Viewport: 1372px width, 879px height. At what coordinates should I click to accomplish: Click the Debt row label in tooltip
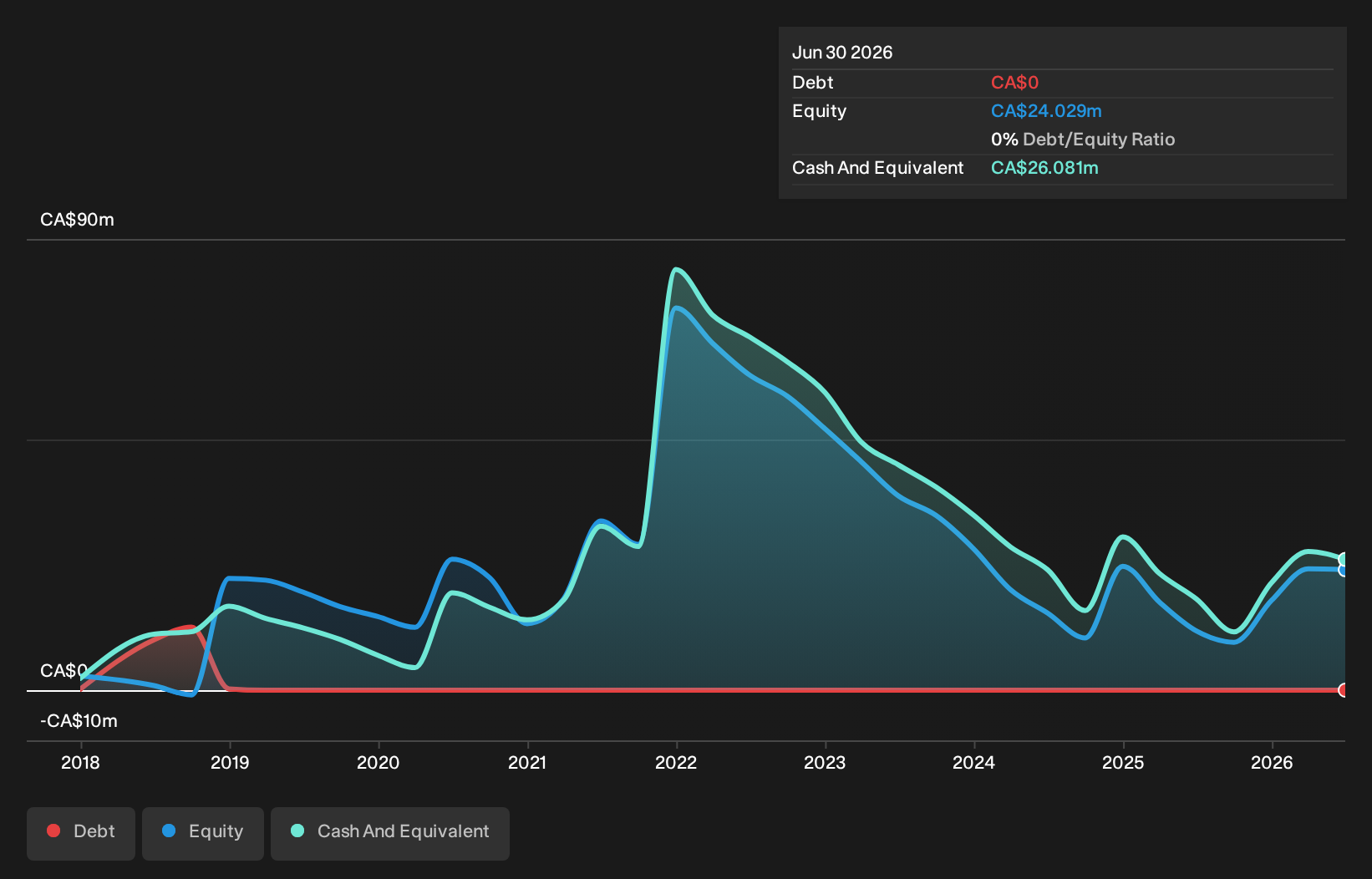812,83
